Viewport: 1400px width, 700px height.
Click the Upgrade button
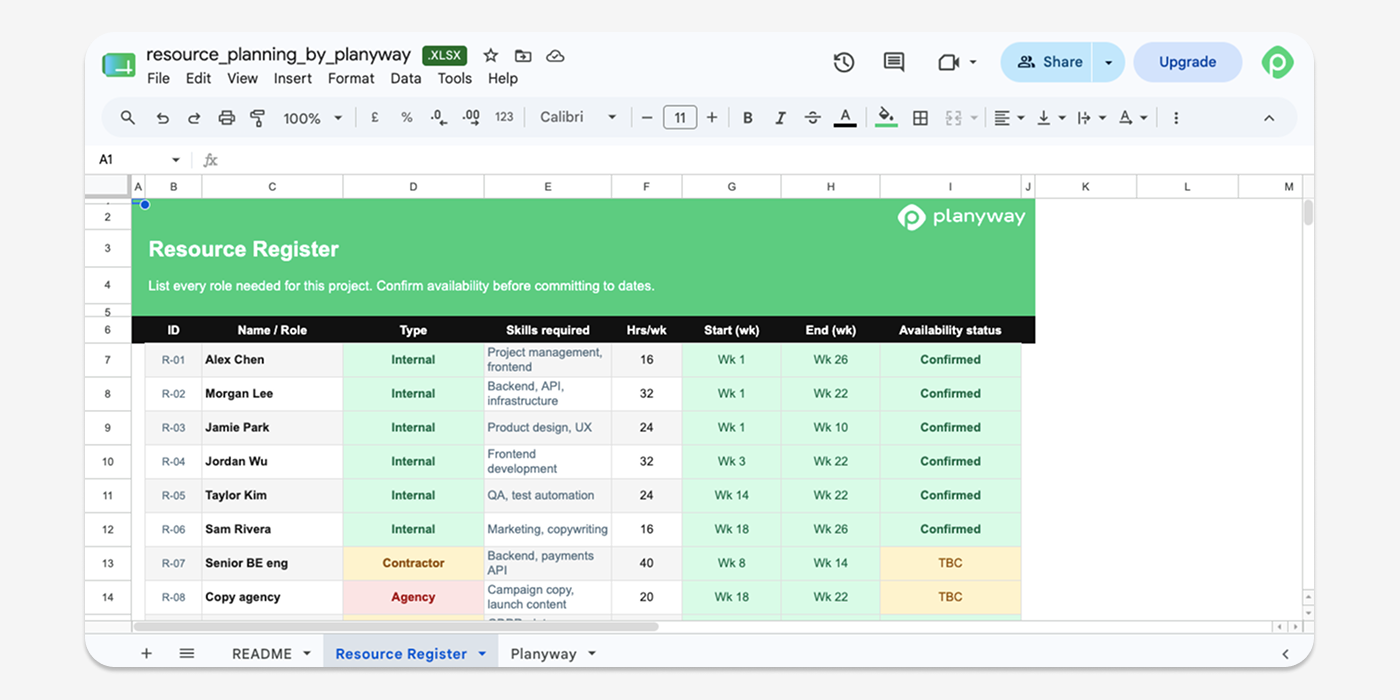click(x=1188, y=62)
